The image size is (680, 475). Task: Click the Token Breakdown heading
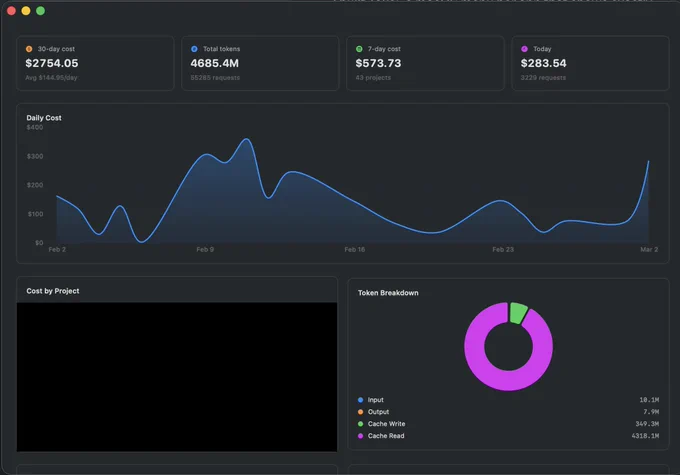click(x=388, y=293)
